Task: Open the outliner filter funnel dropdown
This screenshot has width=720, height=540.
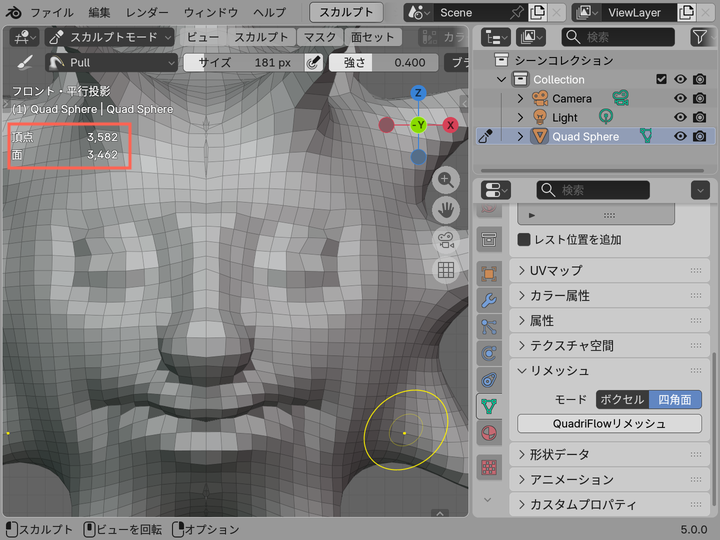Action: (703, 37)
